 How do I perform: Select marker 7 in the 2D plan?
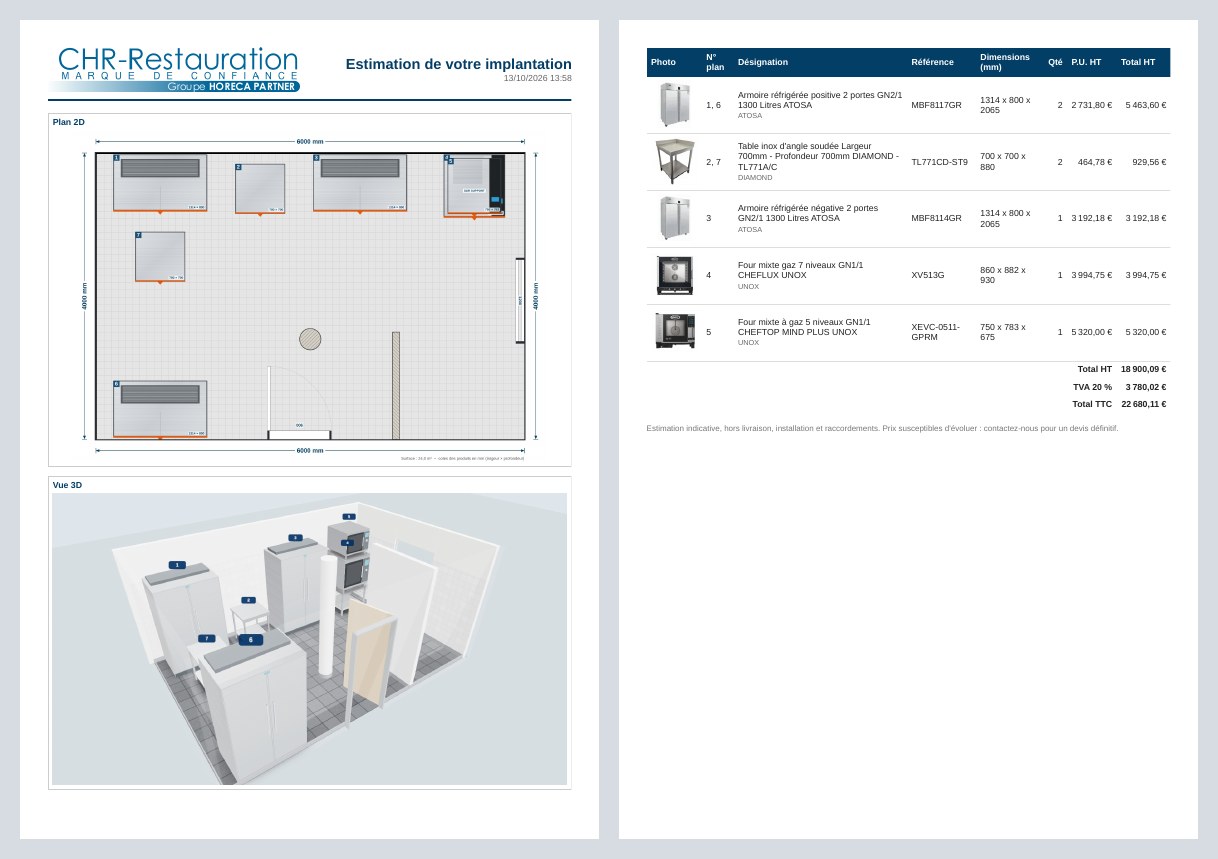click(139, 236)
